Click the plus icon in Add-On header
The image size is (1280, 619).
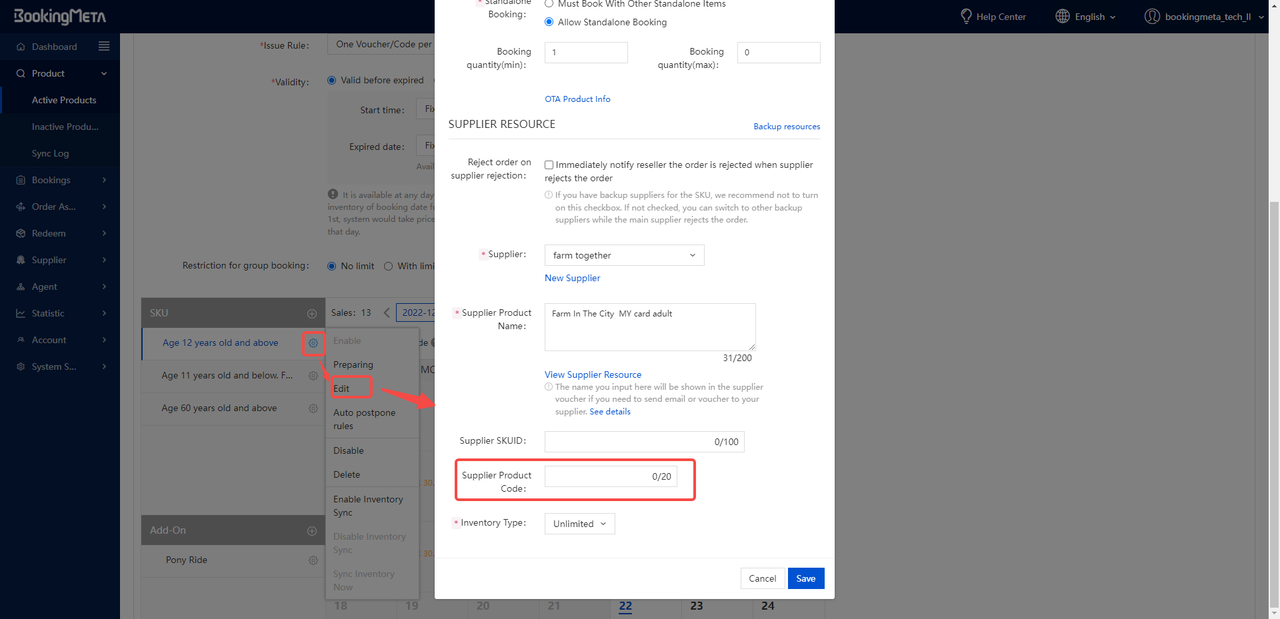pyautogui.click(x=312, y=531)
